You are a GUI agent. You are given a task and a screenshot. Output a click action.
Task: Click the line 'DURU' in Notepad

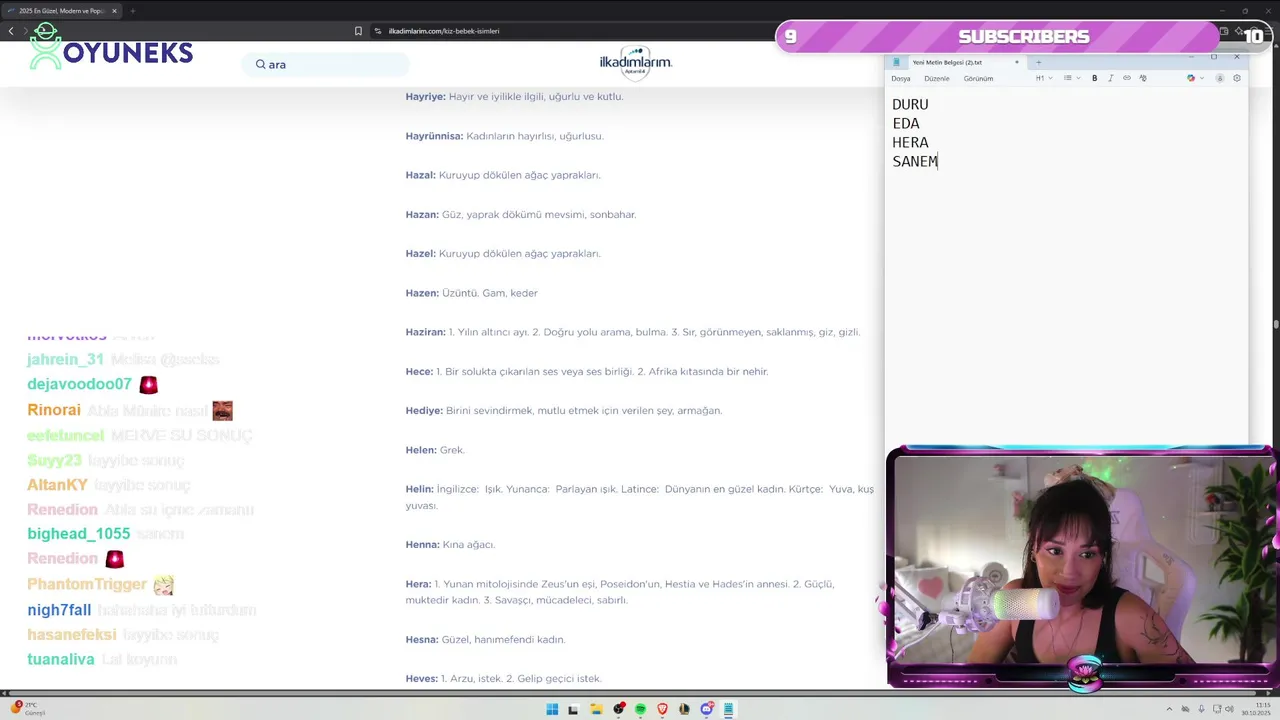910,104
